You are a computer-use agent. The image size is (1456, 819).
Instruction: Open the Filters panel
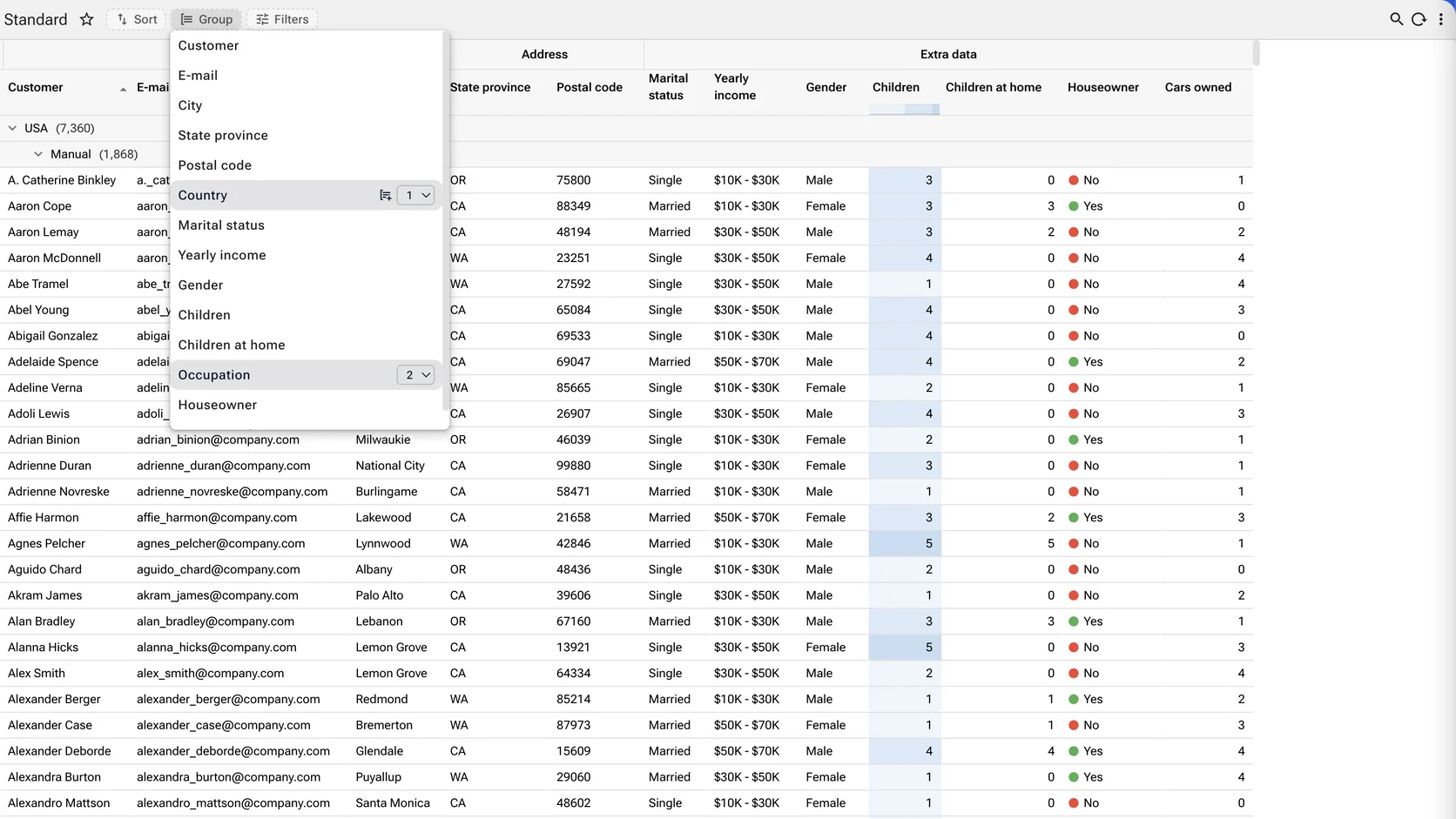pyautogui.click(x=282, y=19)
